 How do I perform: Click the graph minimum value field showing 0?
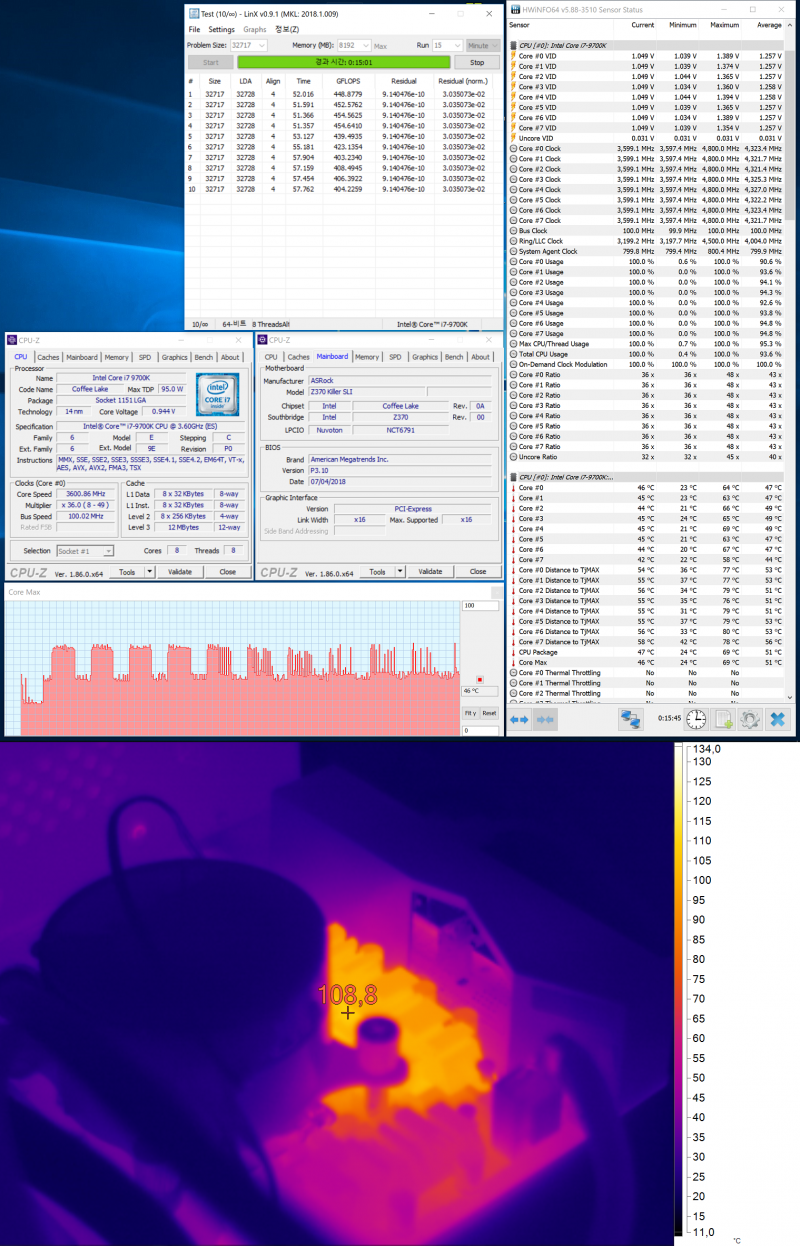pos(480,731)
